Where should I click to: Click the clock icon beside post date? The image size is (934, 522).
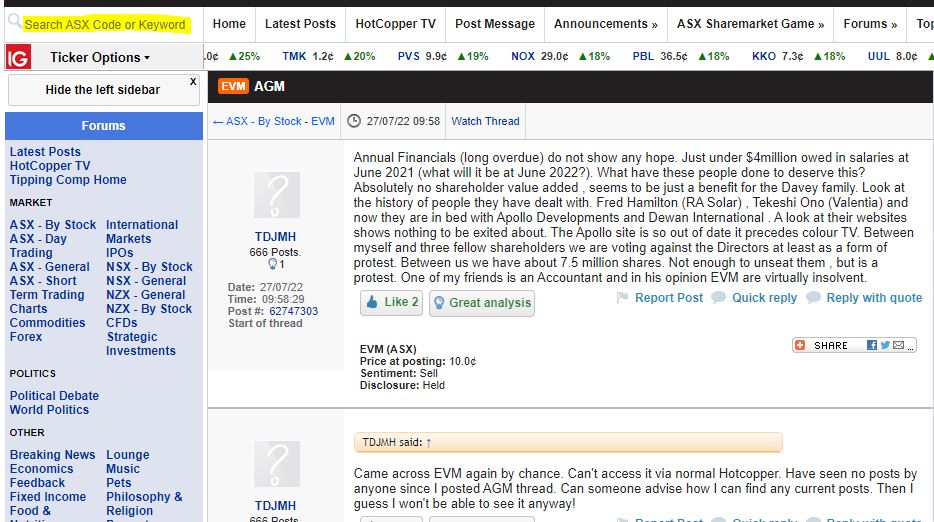[x=354, y=121]
